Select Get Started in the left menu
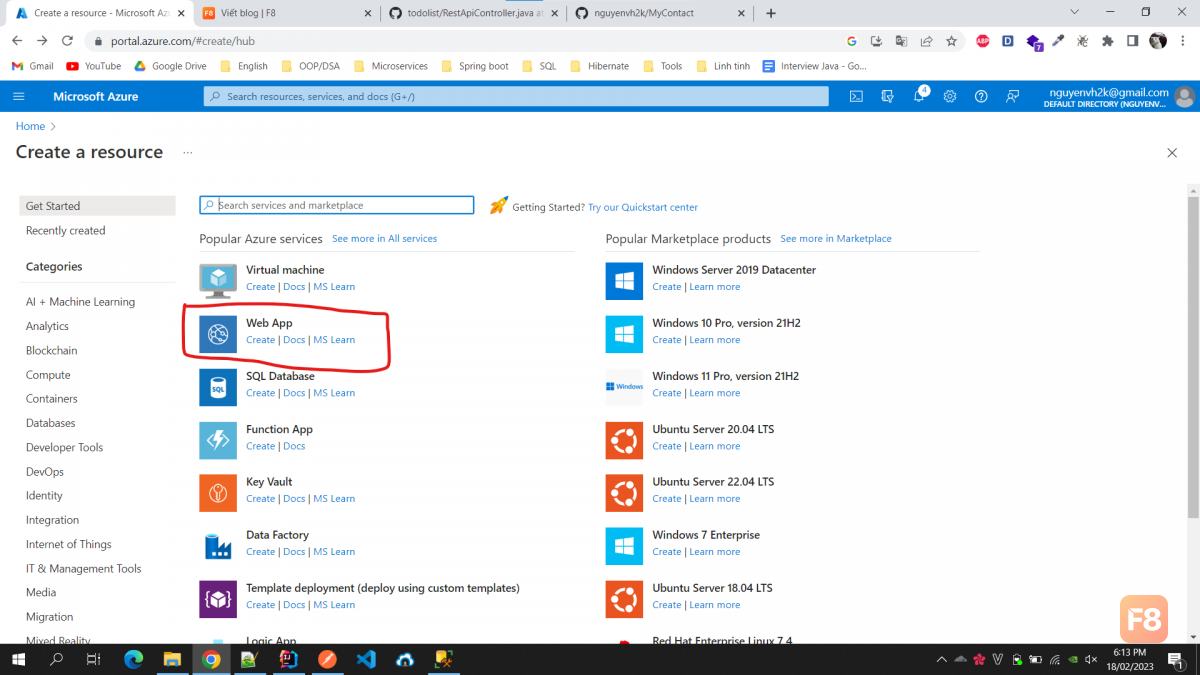The width and height of the screenshot is (1200, 675). [97, 206]
